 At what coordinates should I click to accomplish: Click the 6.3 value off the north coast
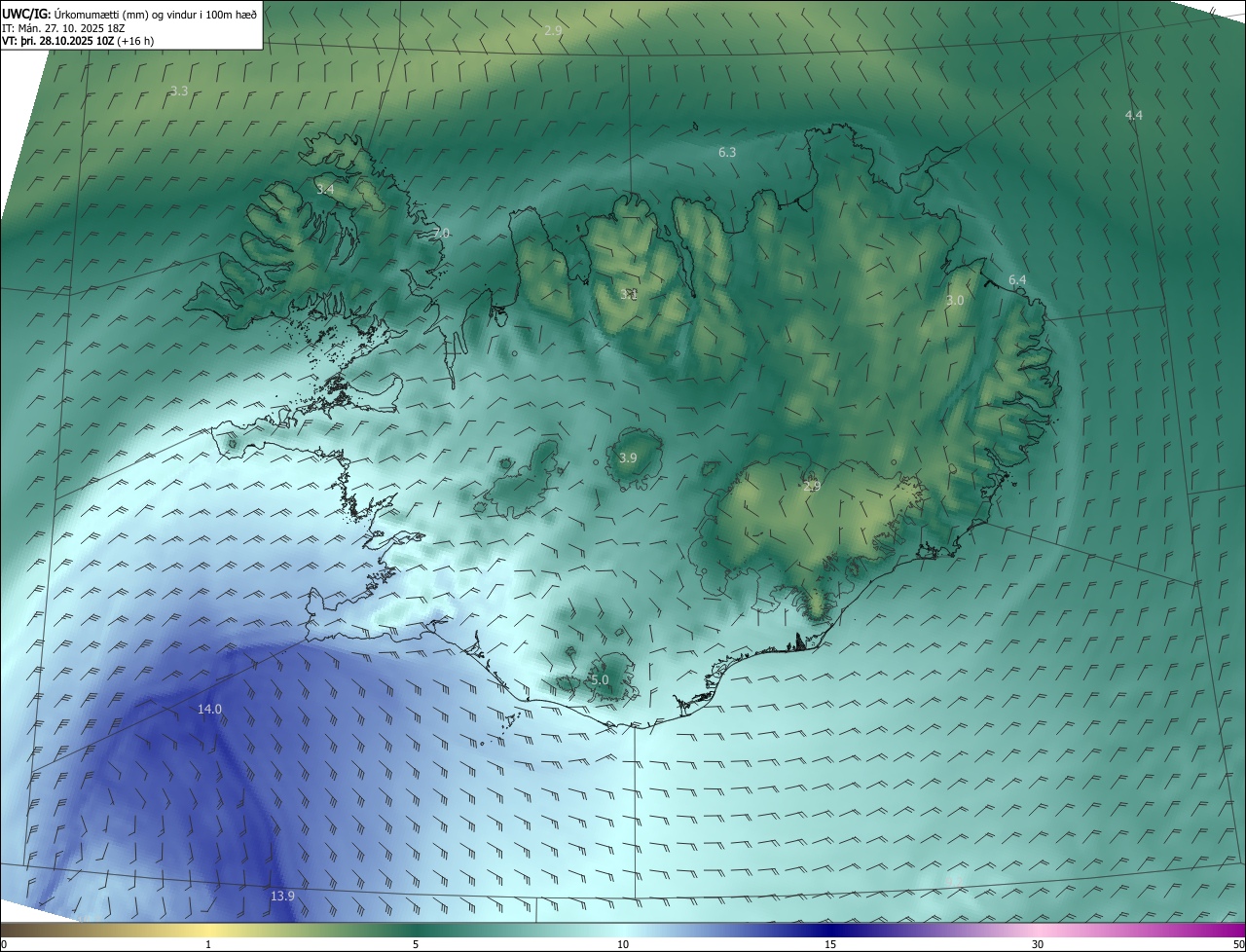(x=727, y=152)
